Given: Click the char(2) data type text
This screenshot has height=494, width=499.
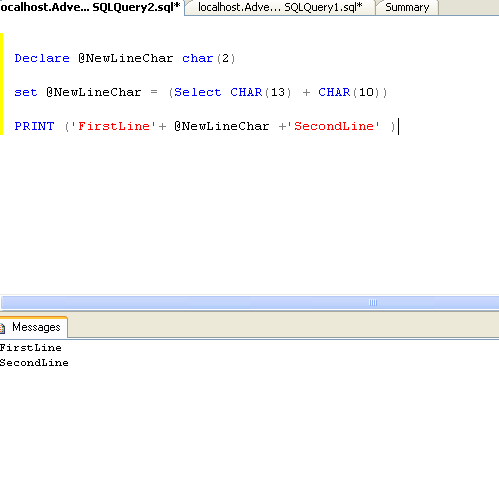Looking at the screenshot, I should 209,58.
